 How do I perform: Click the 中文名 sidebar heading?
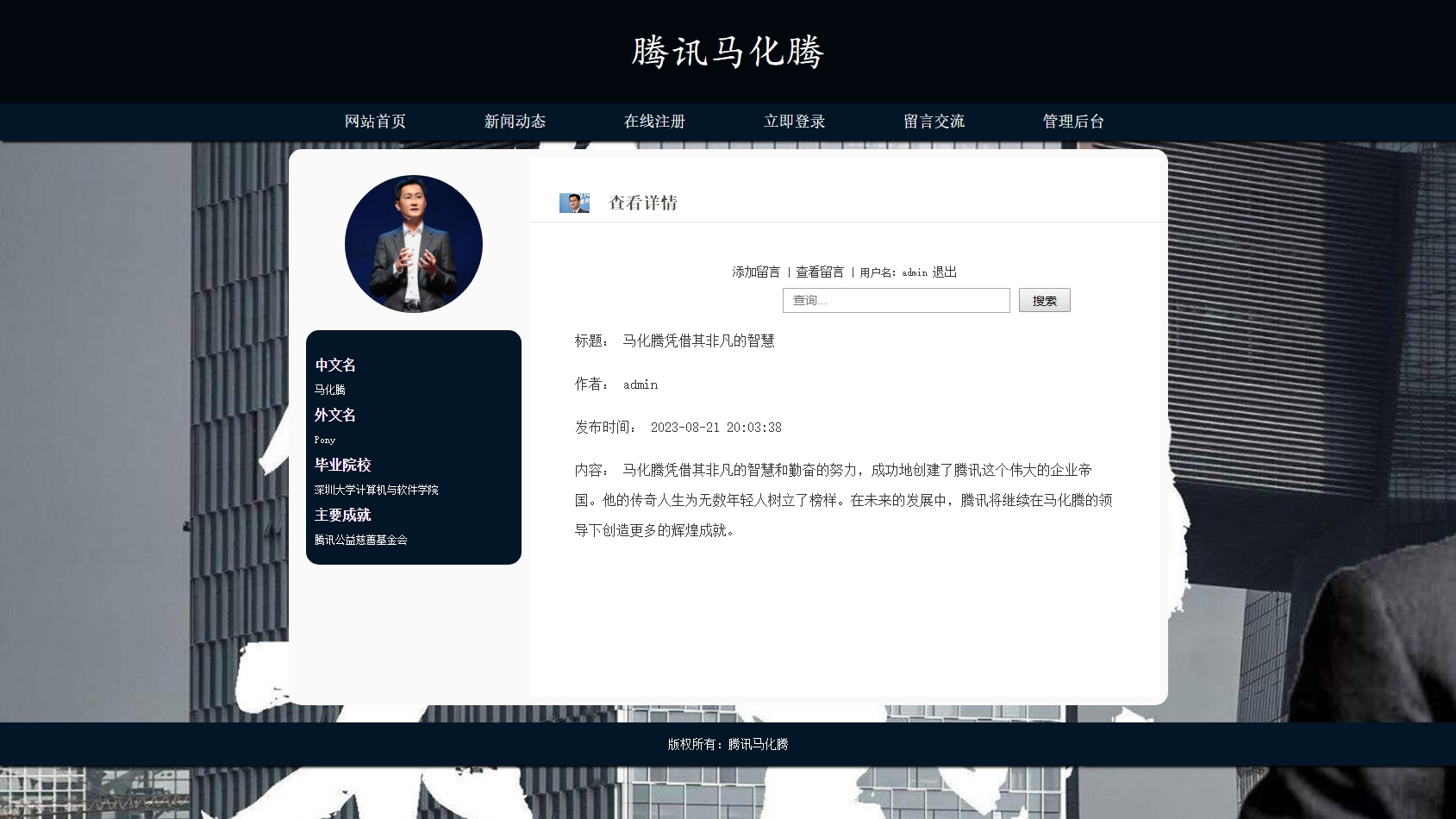pyautogui.click(x=335, y=365)
